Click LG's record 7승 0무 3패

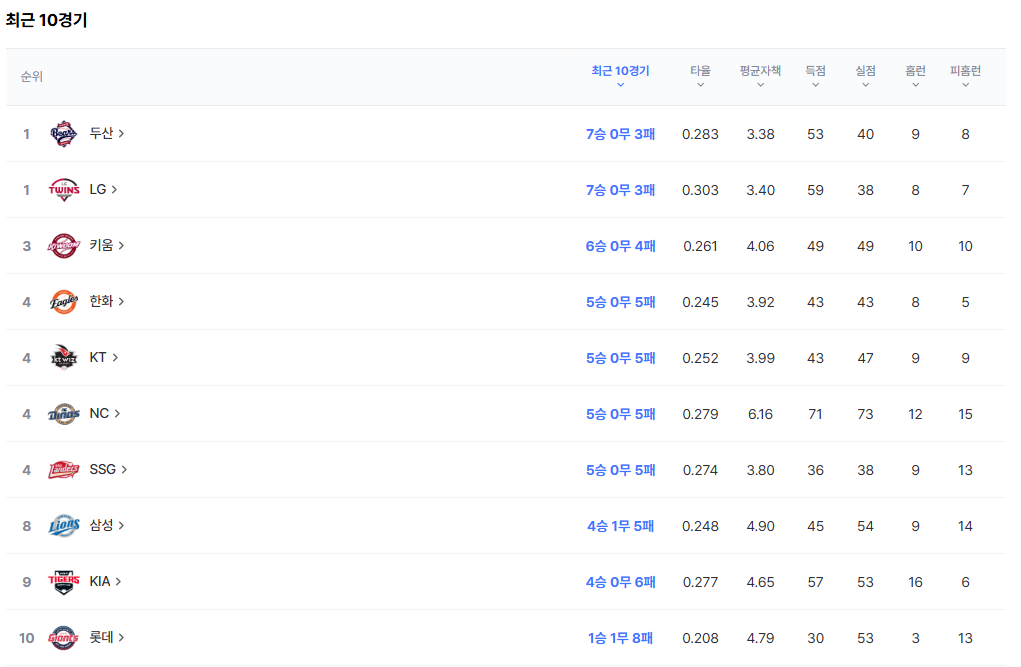[x=620, y=190]
